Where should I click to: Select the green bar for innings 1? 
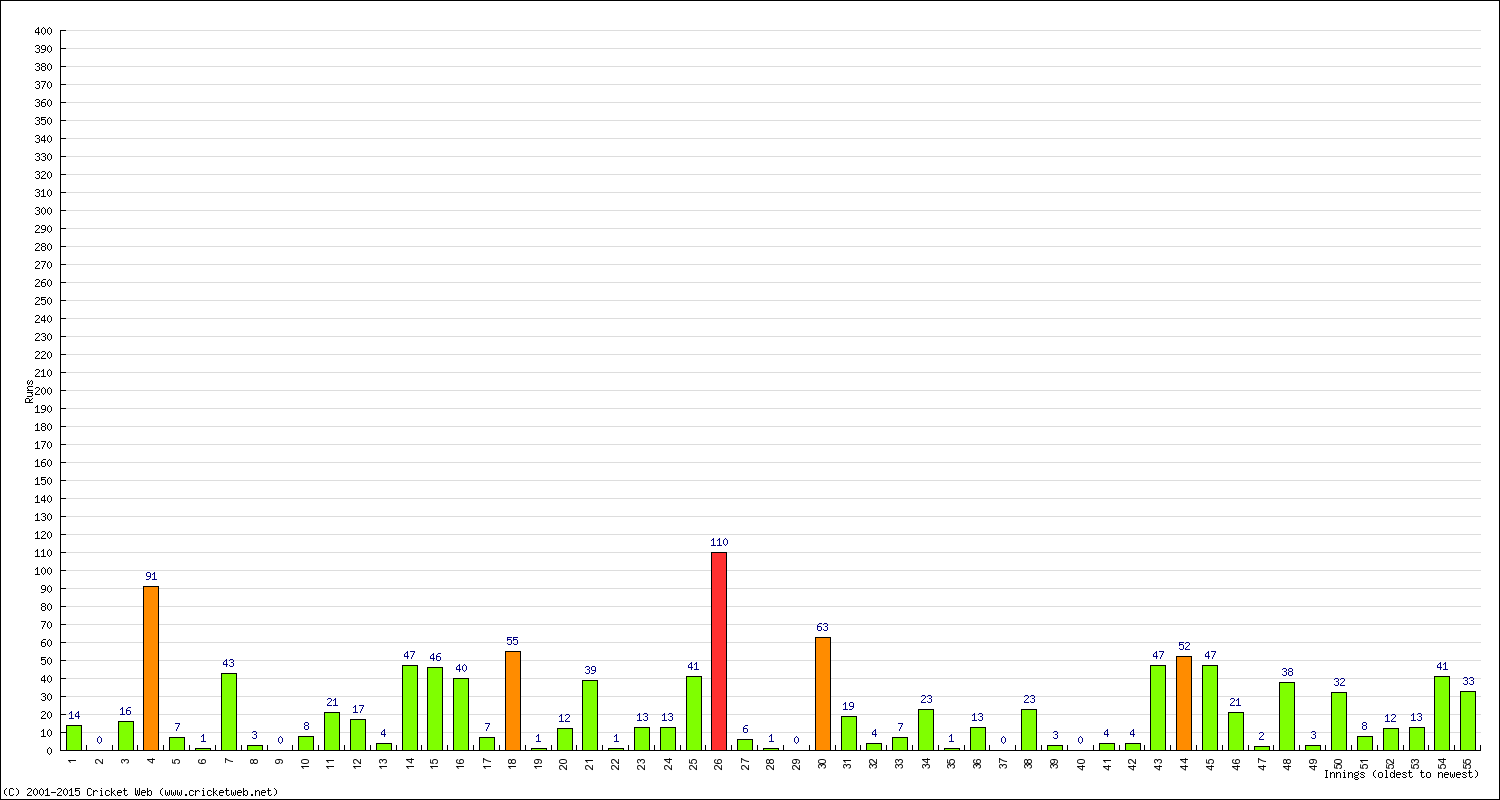tap(74, 737)
